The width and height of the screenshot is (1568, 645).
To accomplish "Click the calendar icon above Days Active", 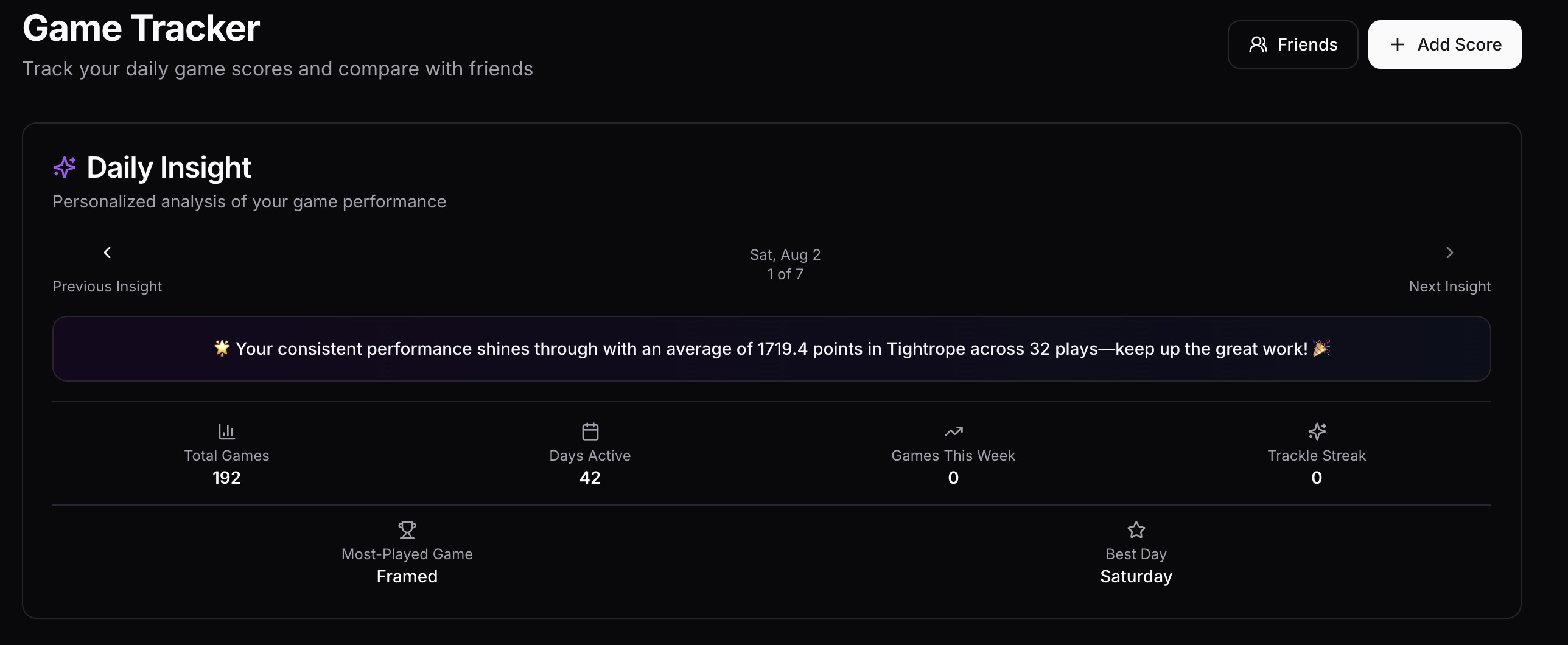I will (589, 431).
